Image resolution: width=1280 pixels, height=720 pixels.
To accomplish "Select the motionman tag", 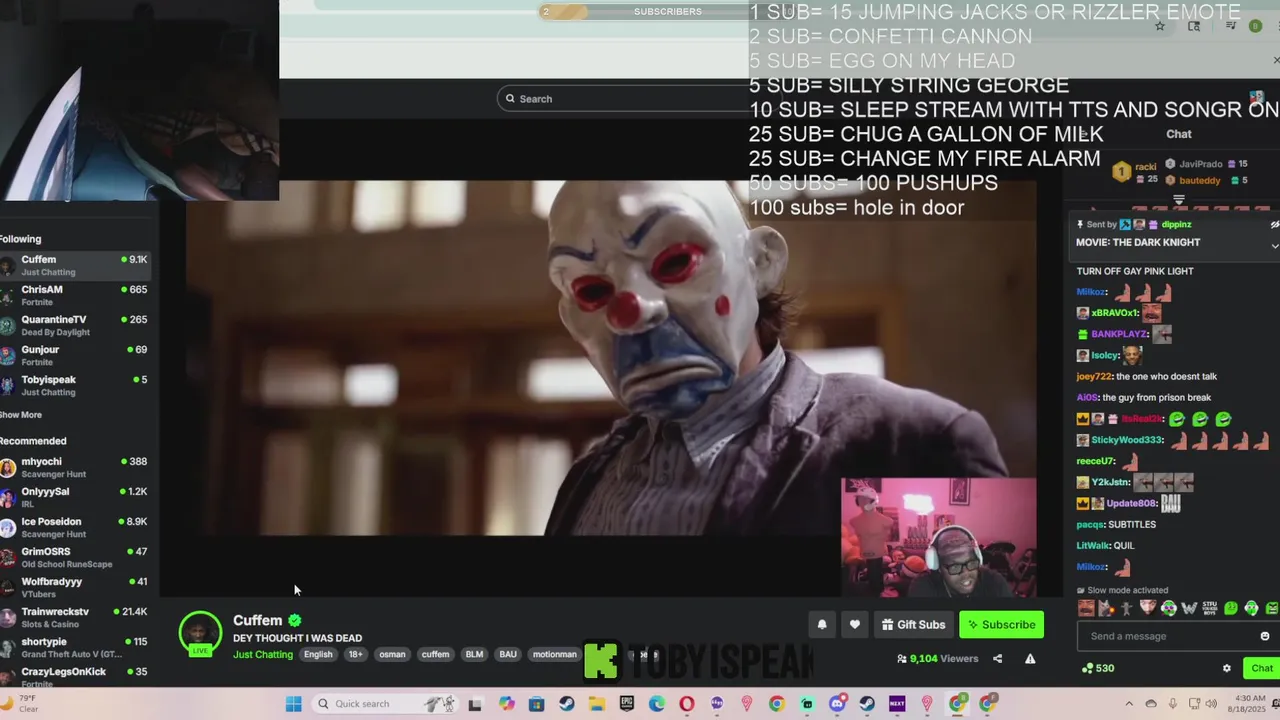I will click(554, 655).
